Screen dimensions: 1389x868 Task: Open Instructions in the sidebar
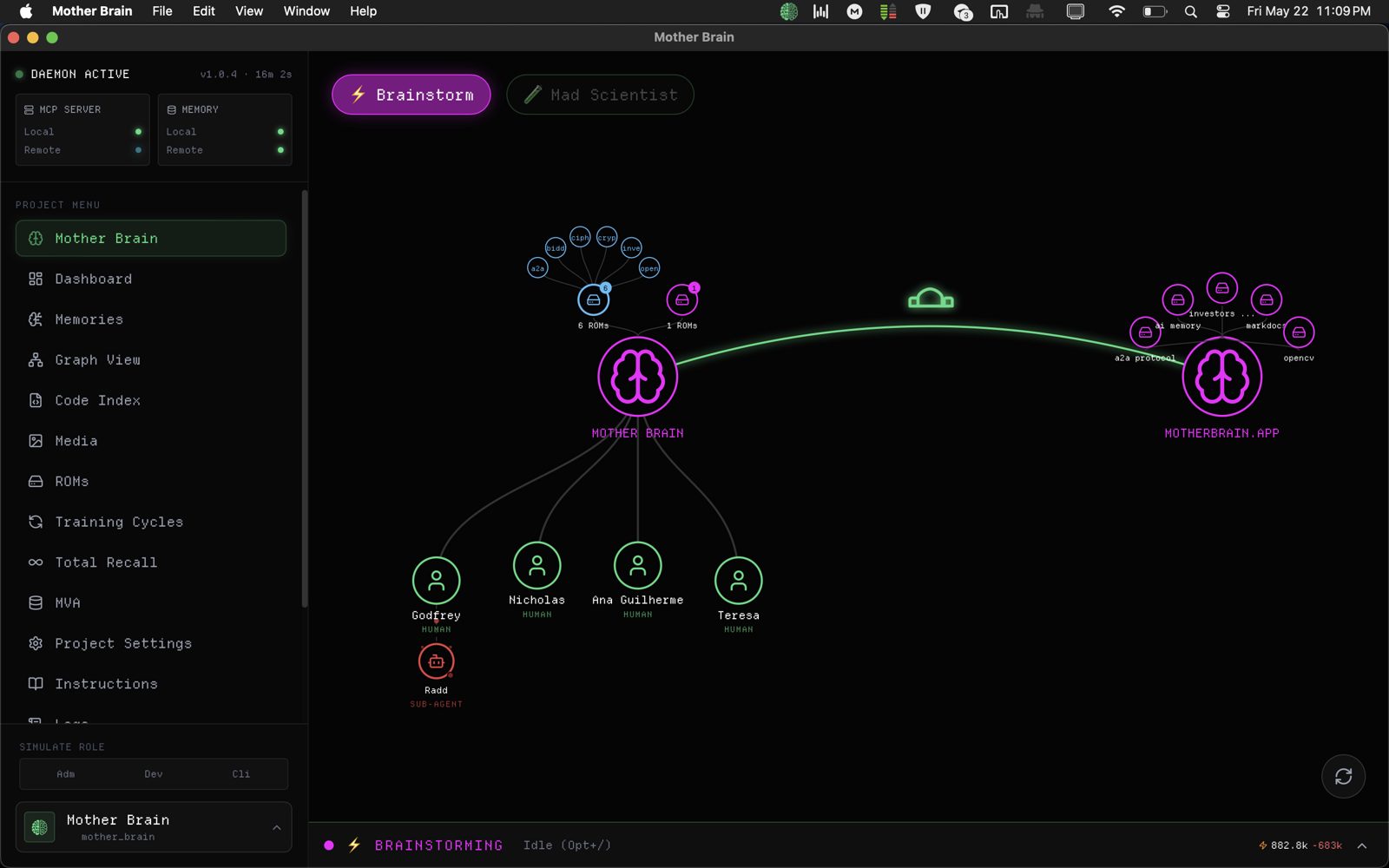pyautogui.click(x=151, y=684)
